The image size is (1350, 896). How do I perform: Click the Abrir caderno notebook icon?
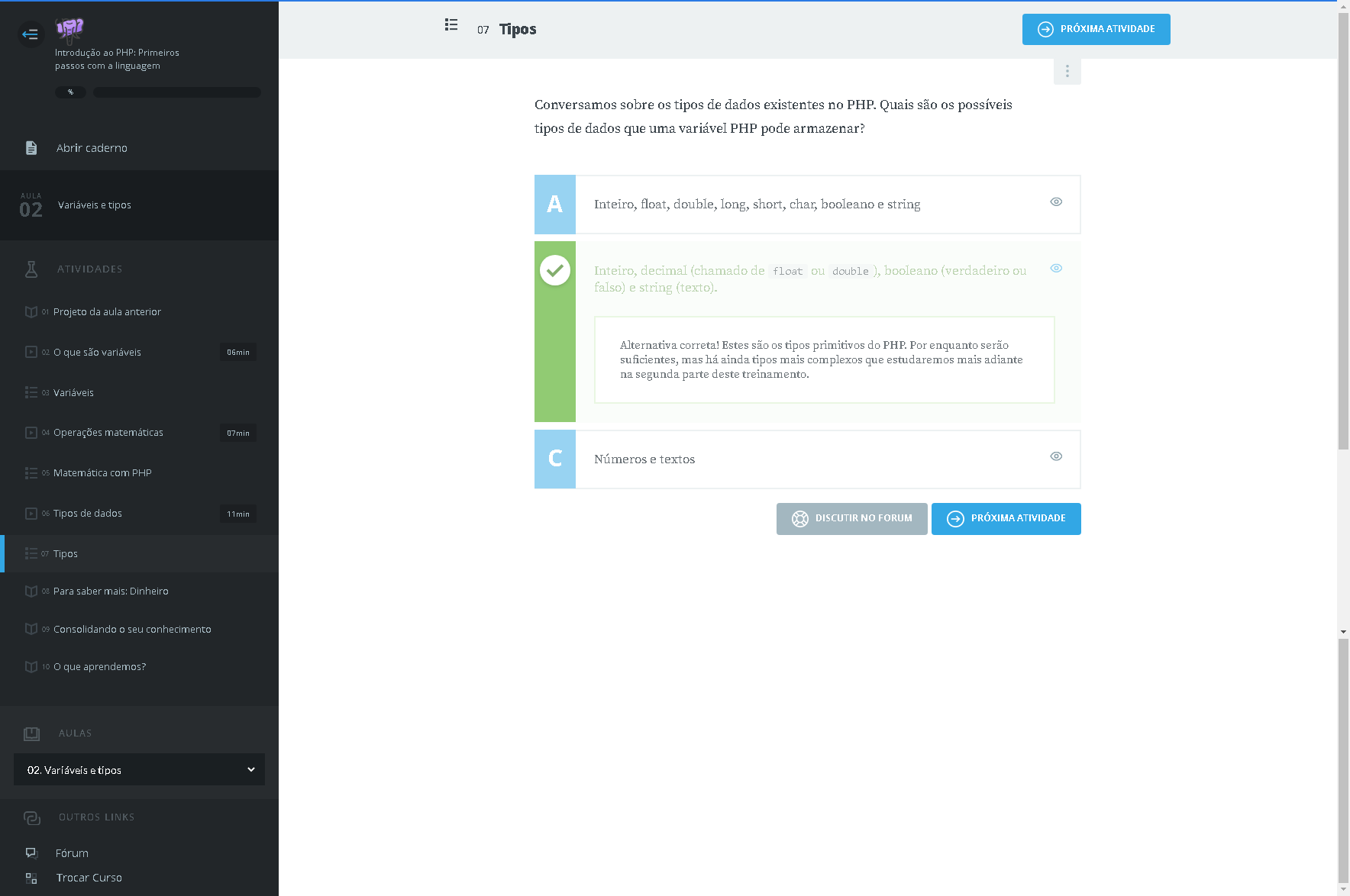click(x=31, y=148)
